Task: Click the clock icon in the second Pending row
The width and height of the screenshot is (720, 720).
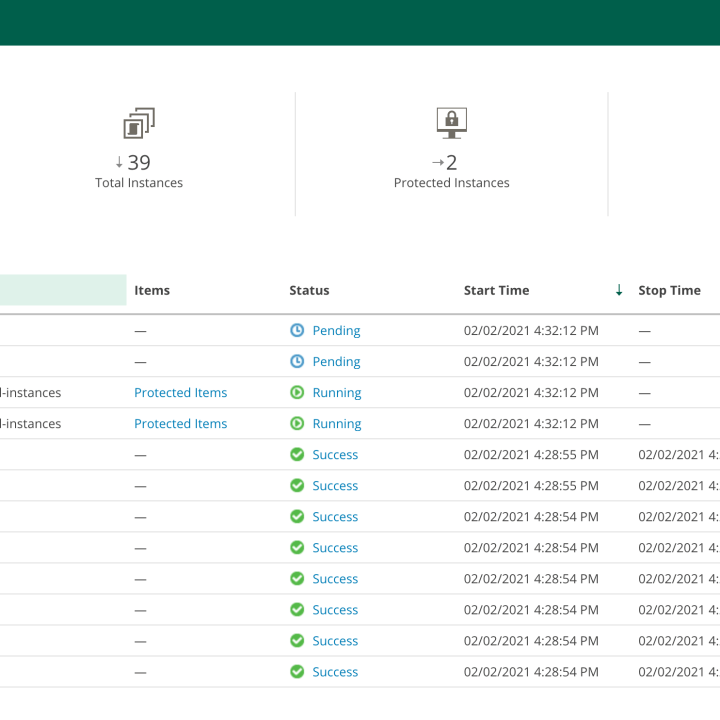Action: point(297,361)
